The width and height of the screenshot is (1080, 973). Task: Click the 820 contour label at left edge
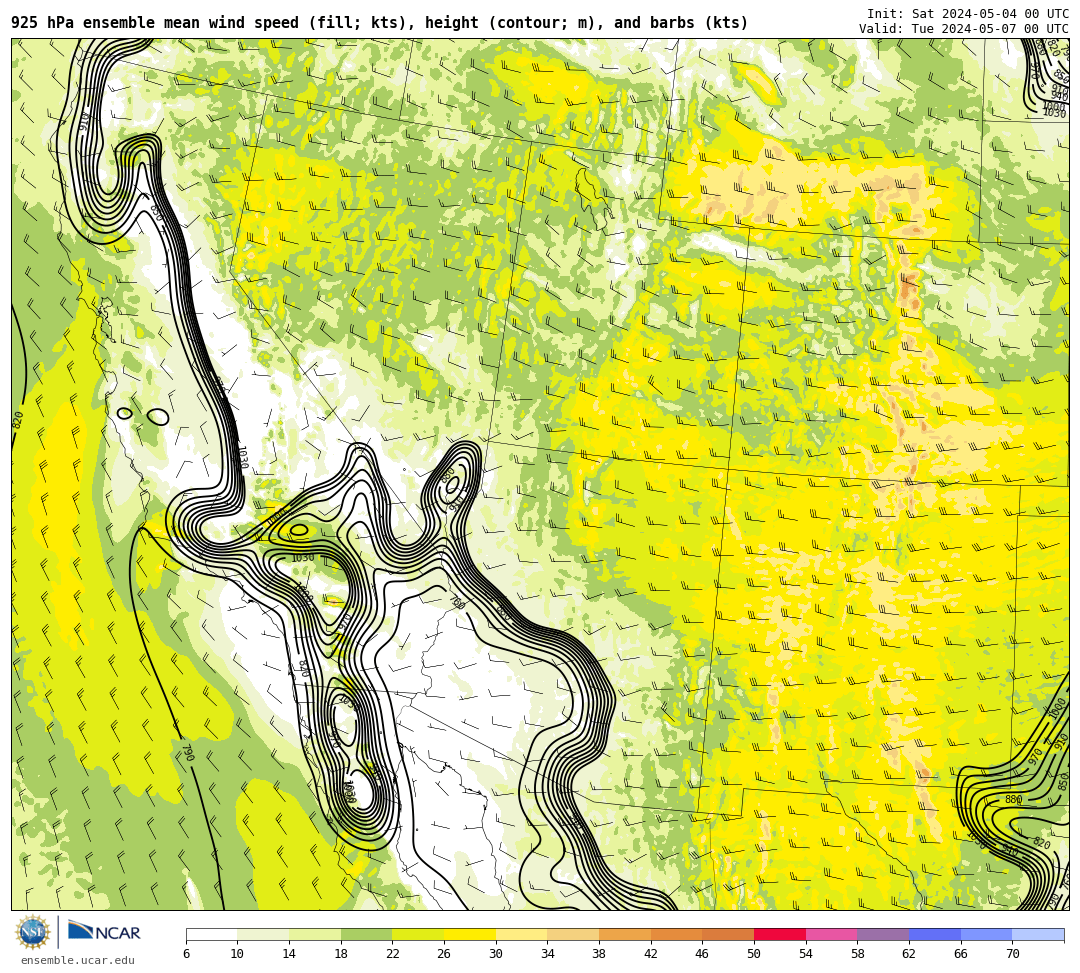pyautogui.click(x=18, y=420)
